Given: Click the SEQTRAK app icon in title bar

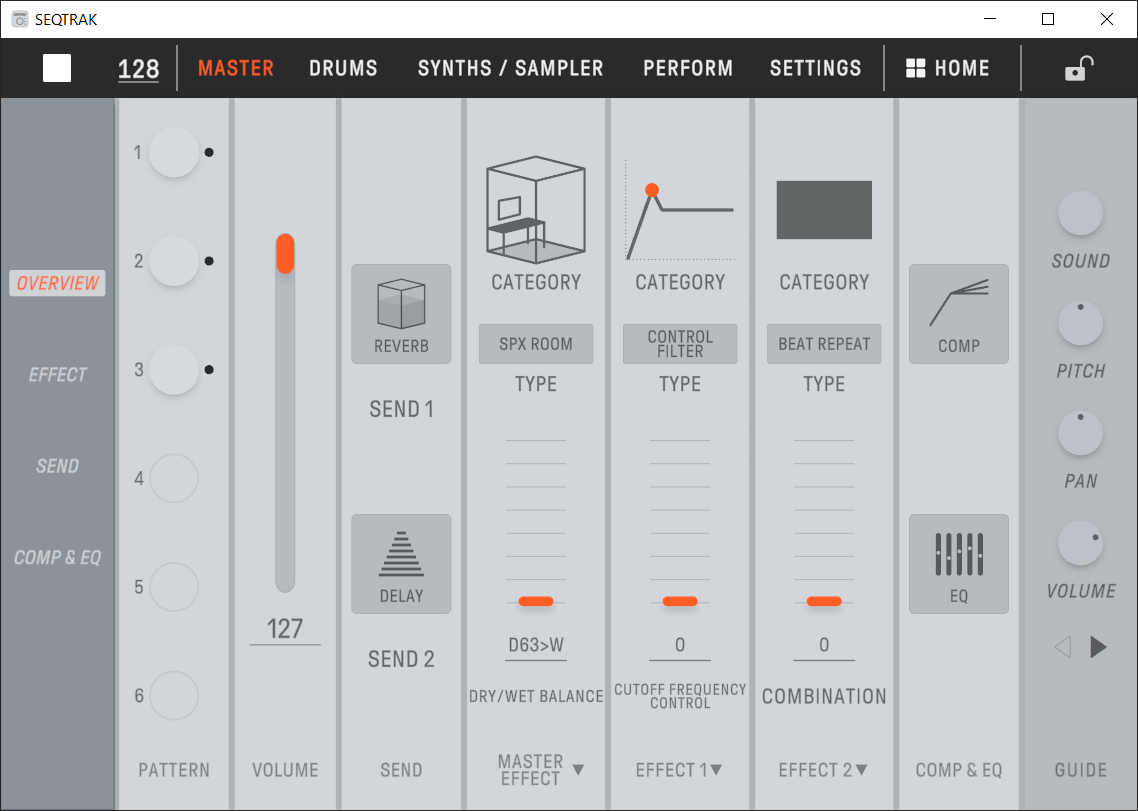Looking at the screenshot, I should pyautogui.click(x=20, y=20).
